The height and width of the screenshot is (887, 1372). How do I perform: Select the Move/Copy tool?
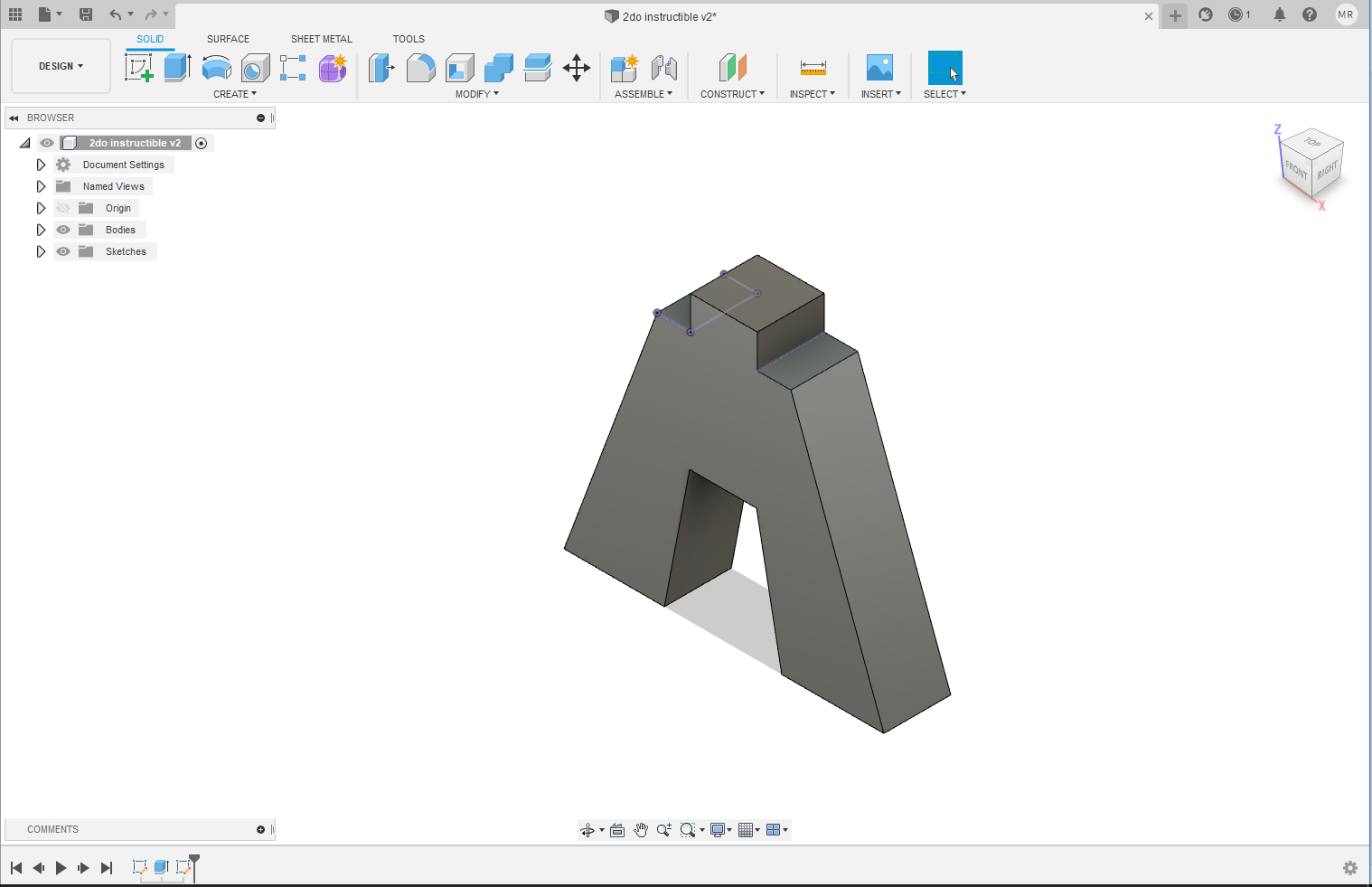click(577, 68)
